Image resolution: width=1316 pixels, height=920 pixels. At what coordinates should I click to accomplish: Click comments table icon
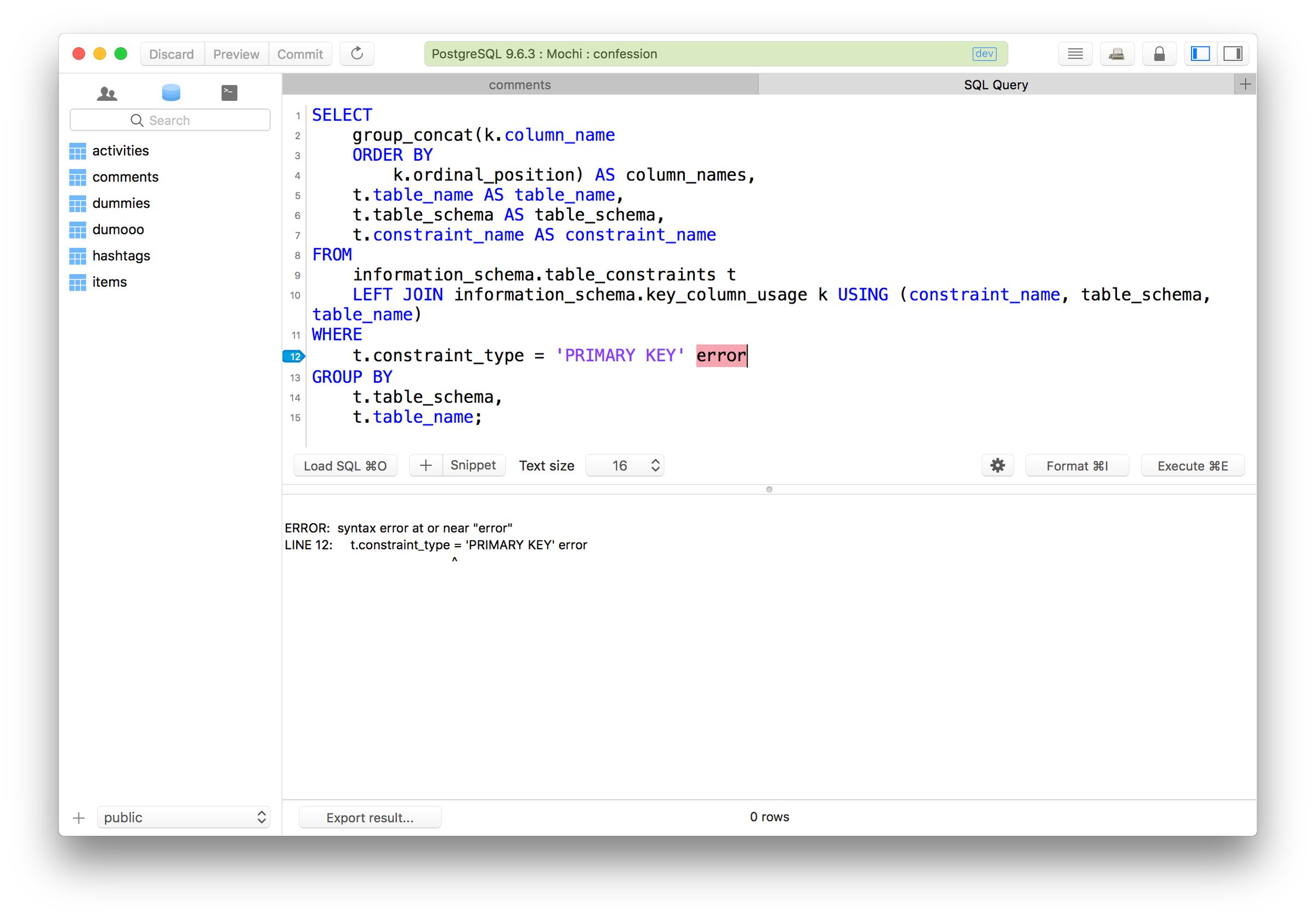pos(77,178)
